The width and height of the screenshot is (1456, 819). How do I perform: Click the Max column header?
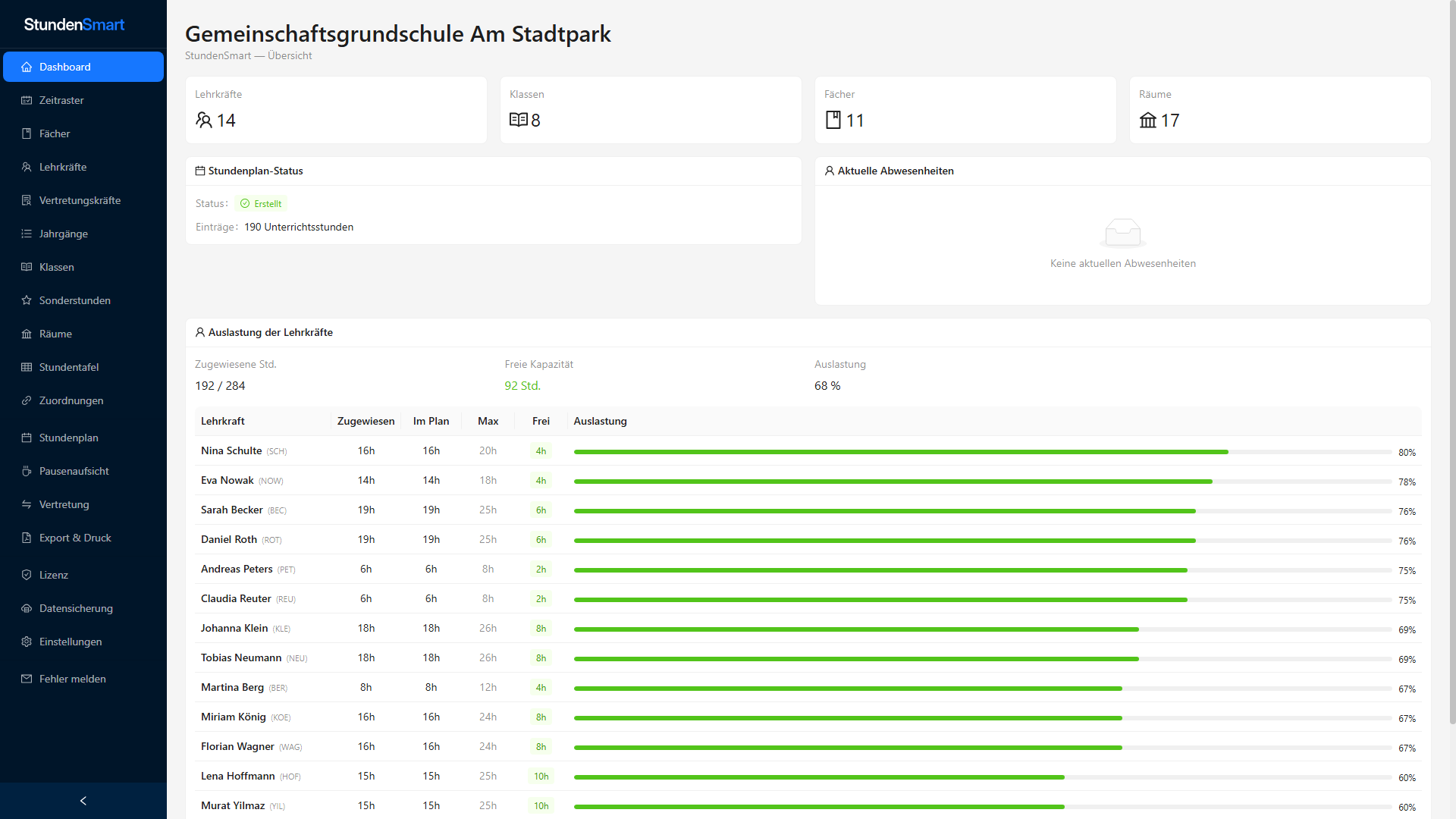(x=488, y=421)
